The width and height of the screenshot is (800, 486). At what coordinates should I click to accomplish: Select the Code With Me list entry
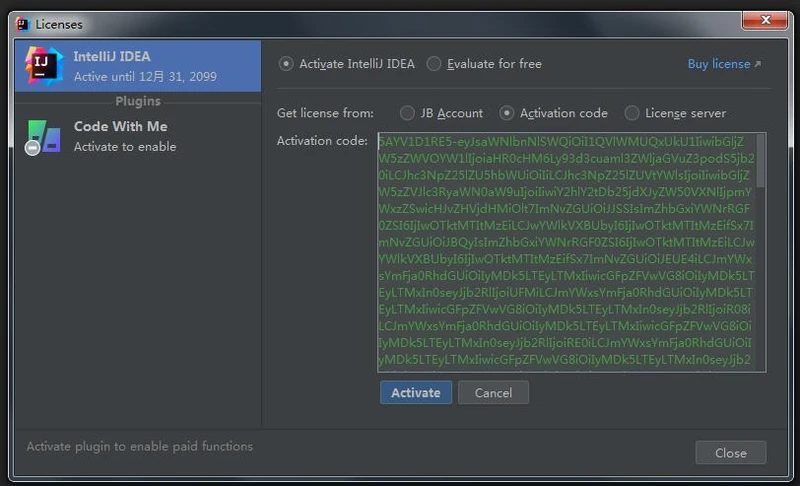click(138, 136)
